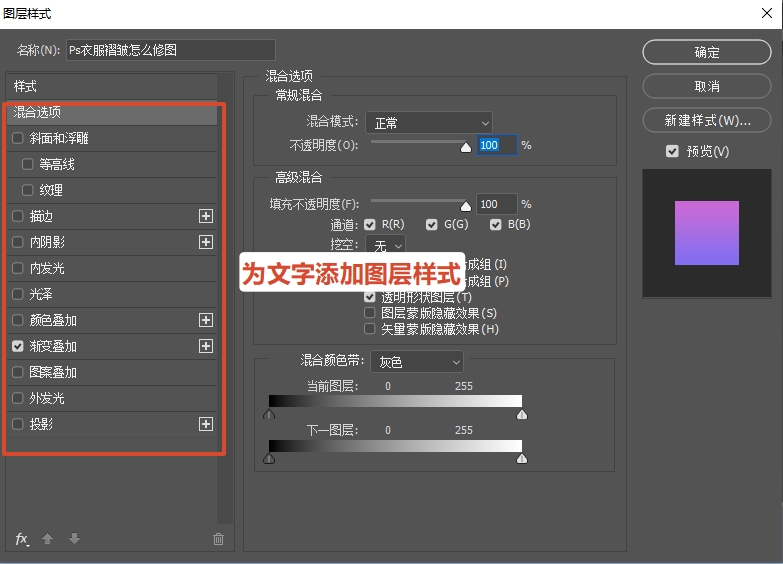Enable the 光泽 checkbox
Viewport: 783px width, 564px height.
(x=18, y=294)
